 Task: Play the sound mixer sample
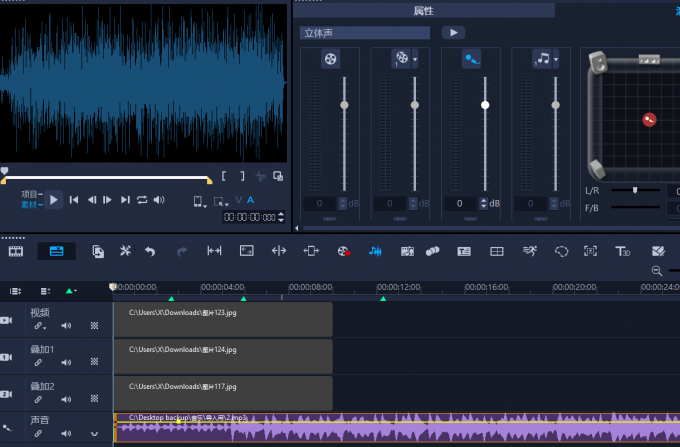pos(454,33)
